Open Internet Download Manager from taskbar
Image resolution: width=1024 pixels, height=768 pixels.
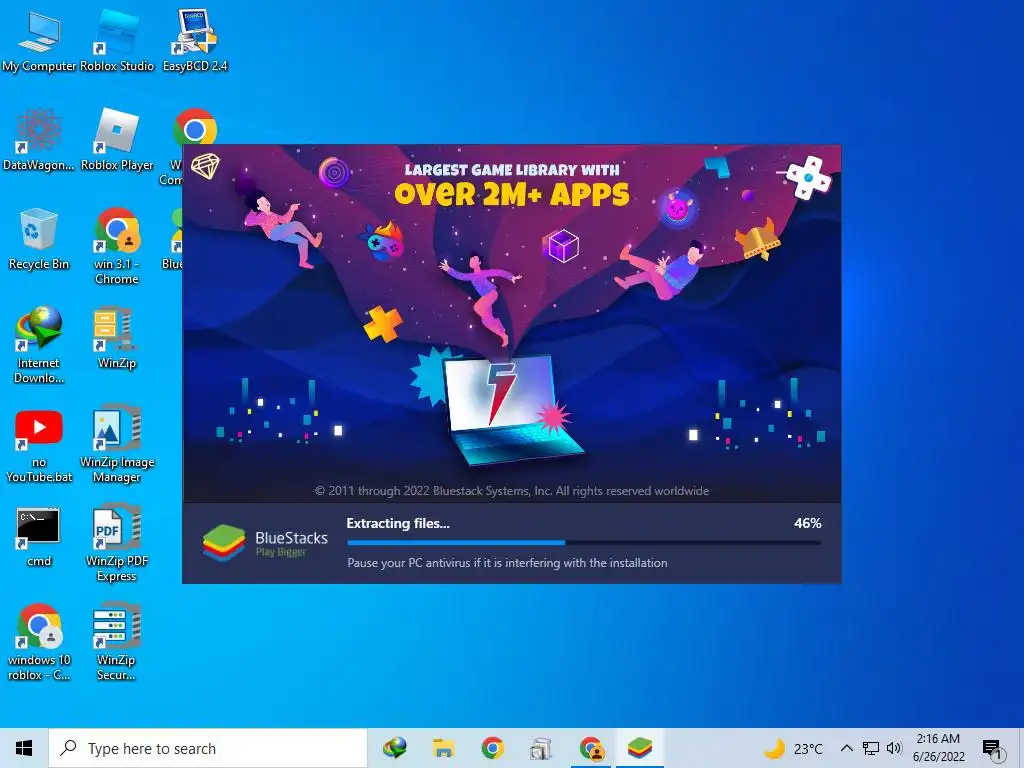(x=394, y=748)
